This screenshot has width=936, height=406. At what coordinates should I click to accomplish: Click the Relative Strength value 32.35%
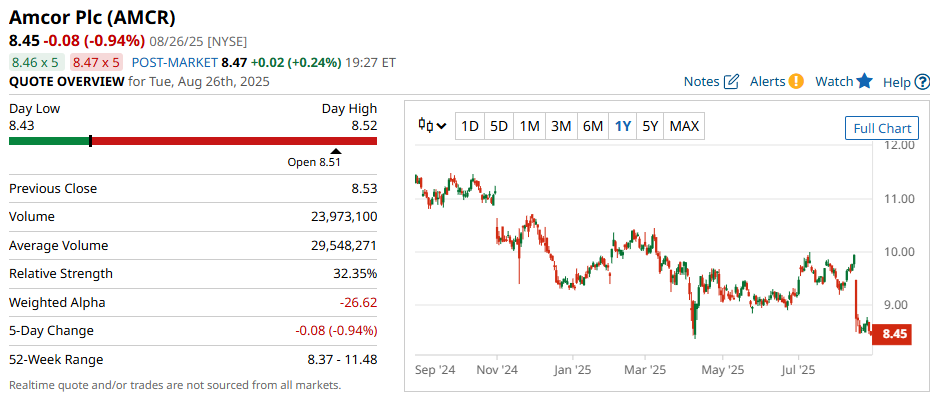pyautogui.click(x=355, y=273)
